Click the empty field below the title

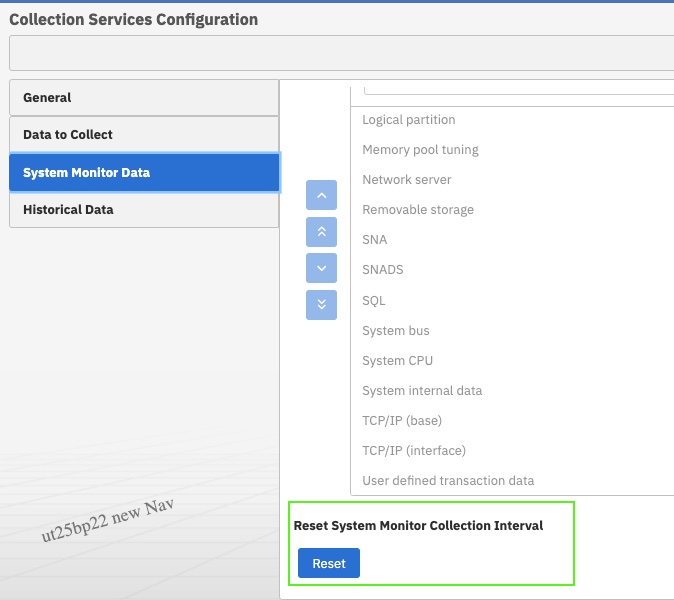point(340,53)
